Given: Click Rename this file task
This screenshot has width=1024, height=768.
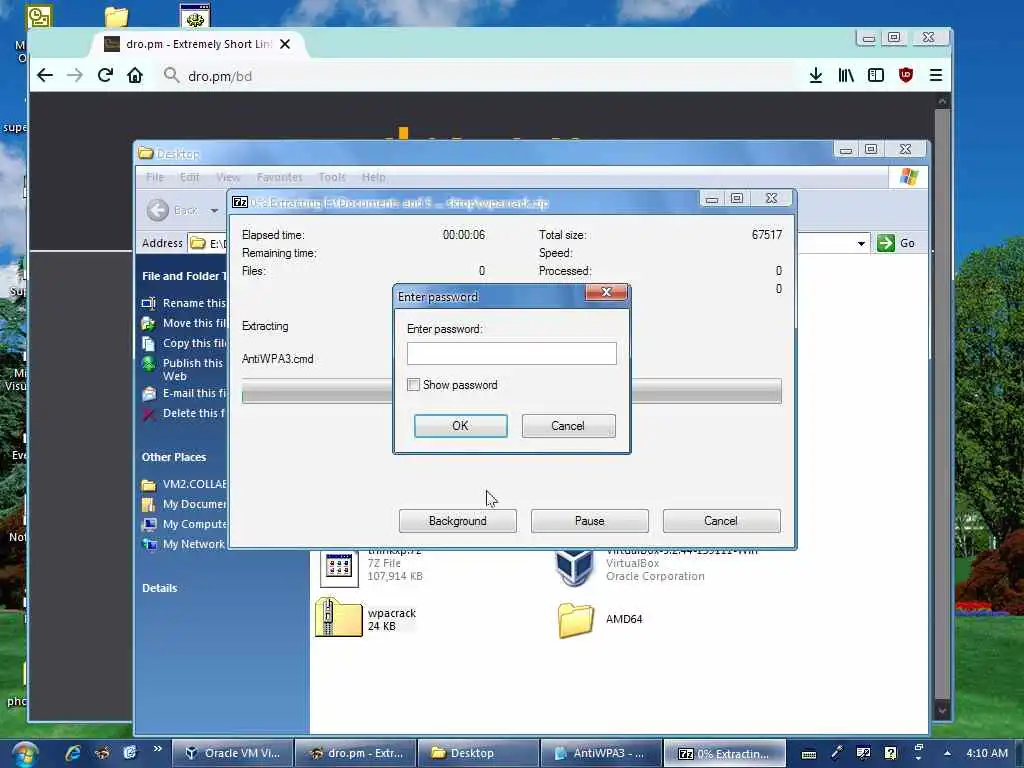Looking at the screenshot, I should pos(184,303).
